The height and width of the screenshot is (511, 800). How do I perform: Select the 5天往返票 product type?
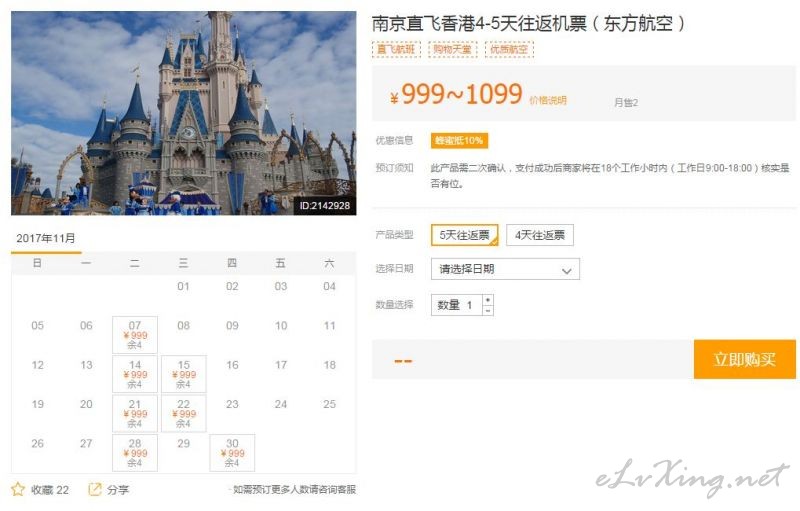464,235
